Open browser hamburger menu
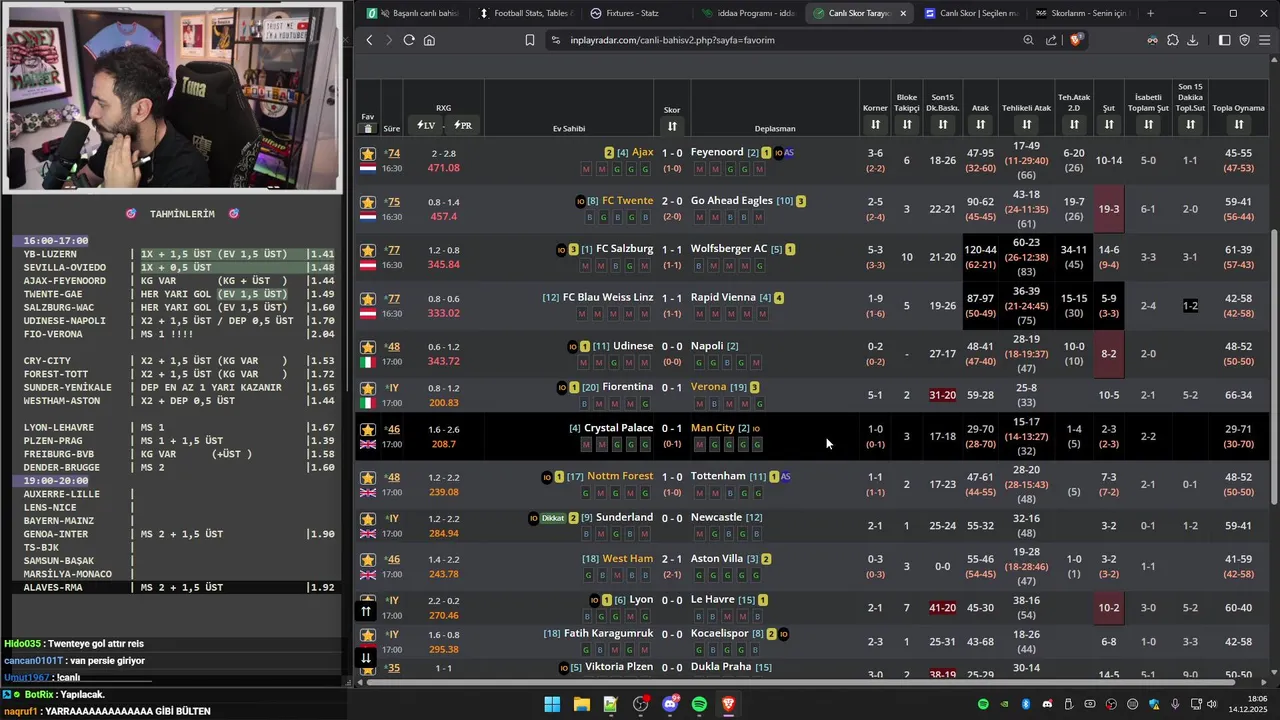Viewport: 1280px width, 720px height. pyautogui.click(x=1265, y=40)
